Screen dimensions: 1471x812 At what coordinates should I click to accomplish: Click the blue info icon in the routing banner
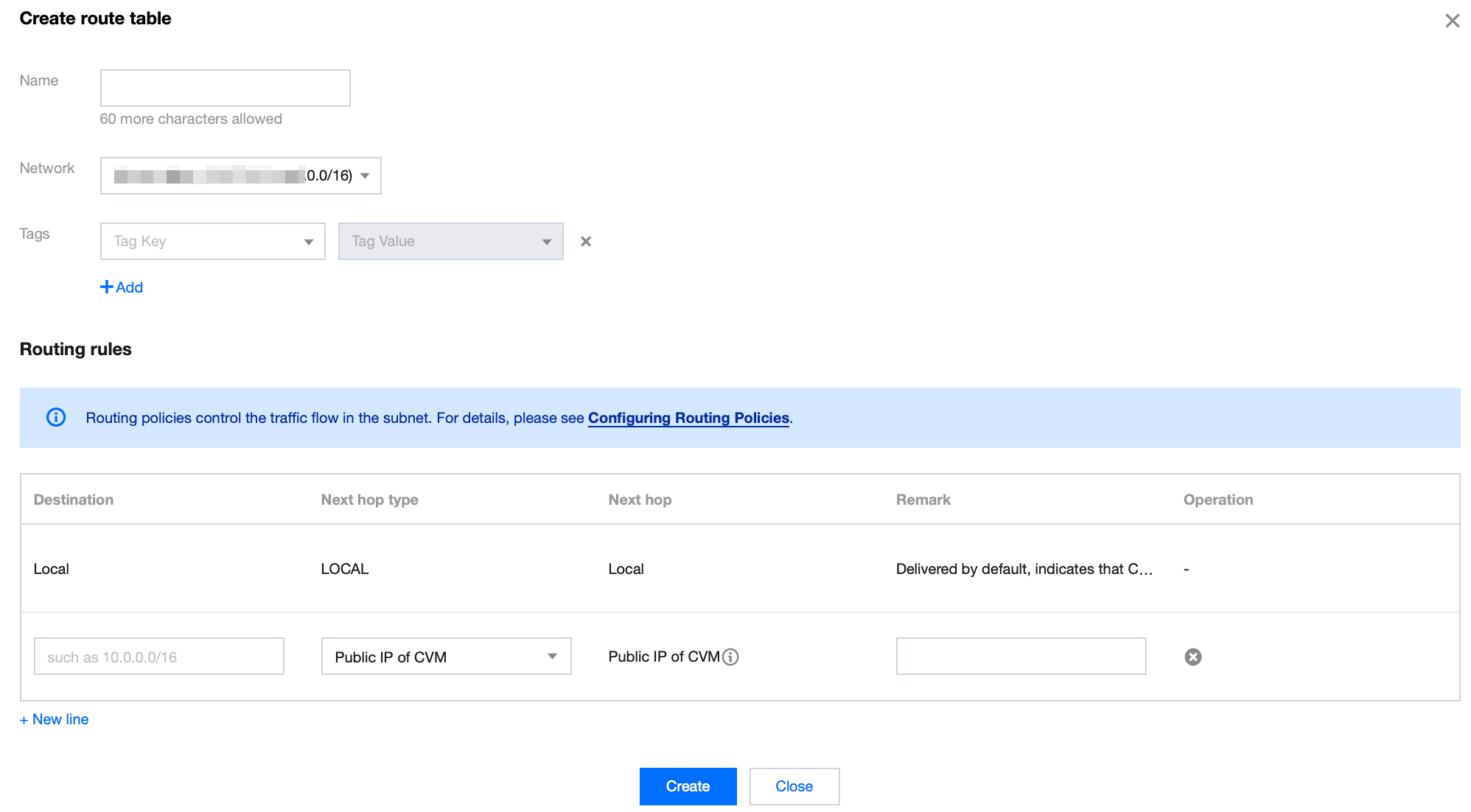56,418
